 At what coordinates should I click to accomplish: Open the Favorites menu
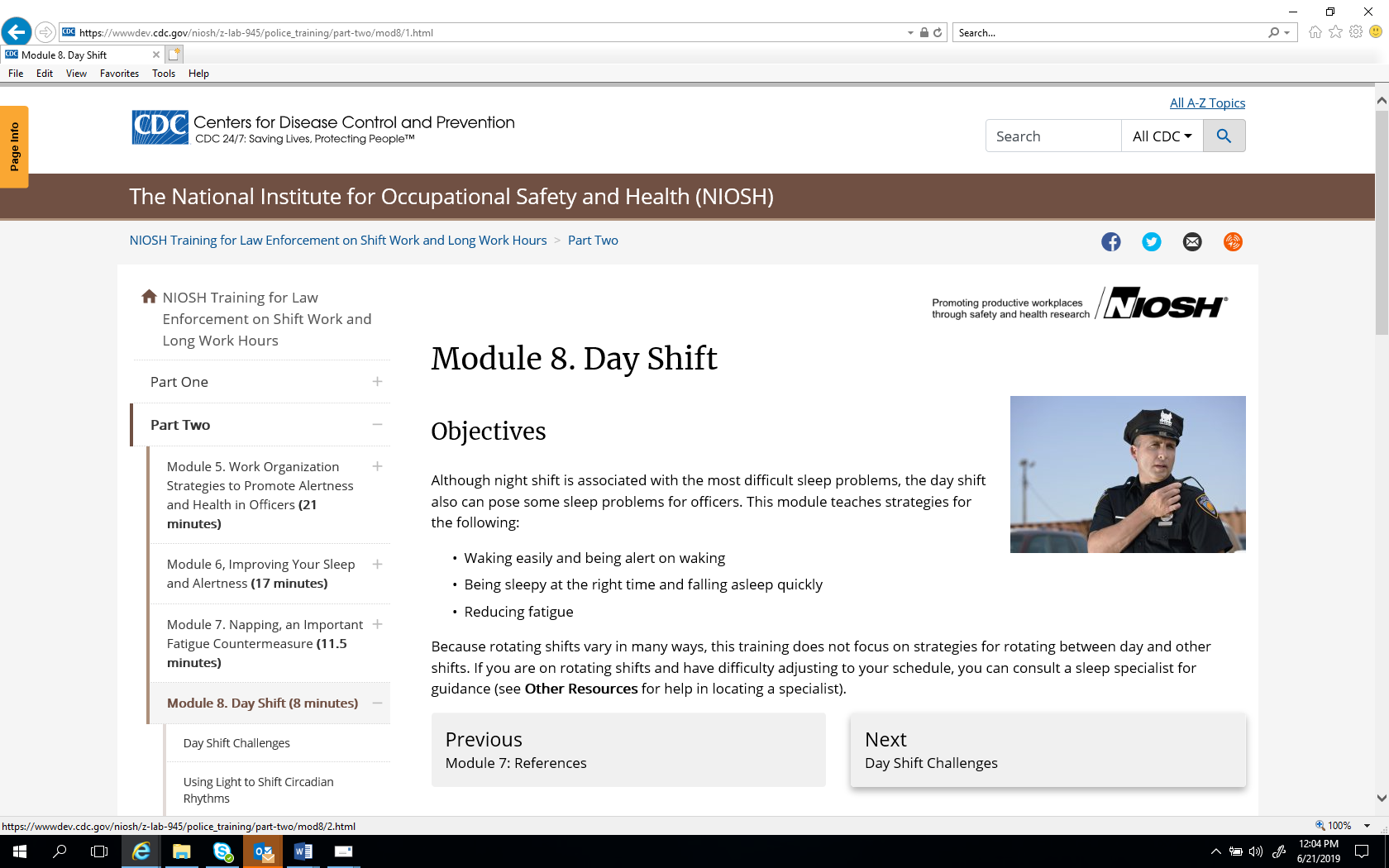(119, 74)
